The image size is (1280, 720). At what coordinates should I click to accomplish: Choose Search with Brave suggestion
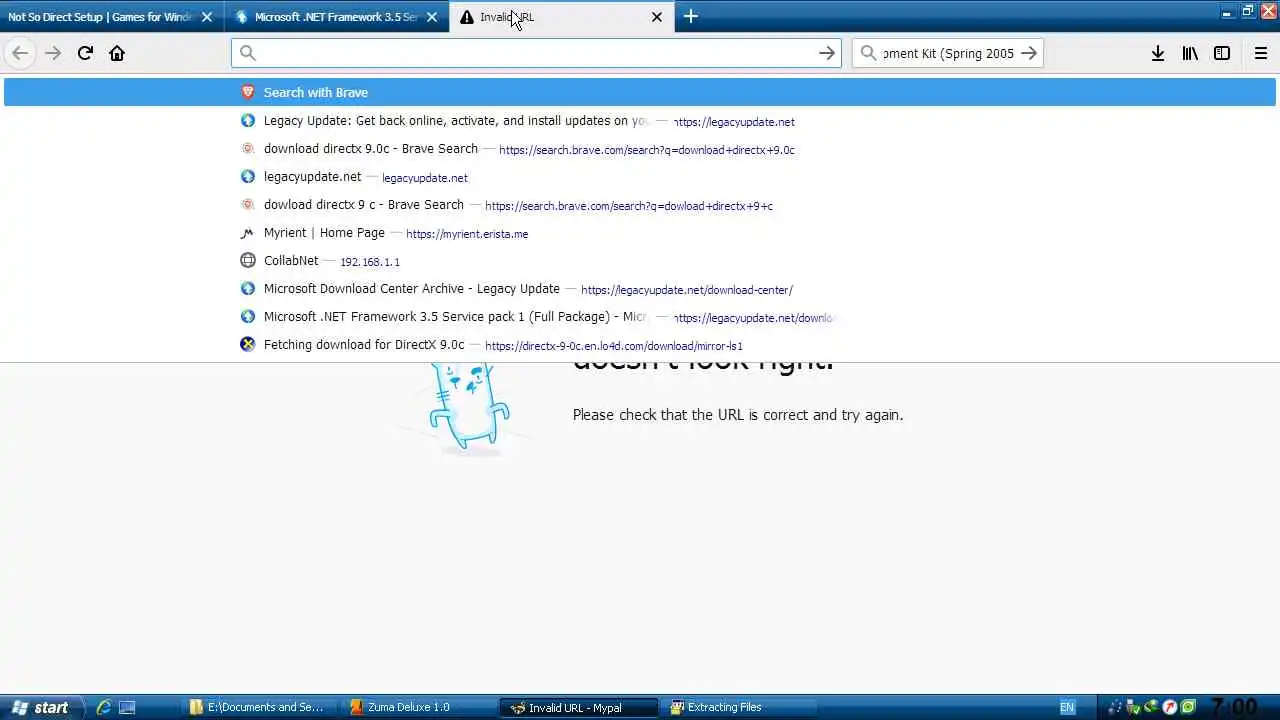(640, 92)
